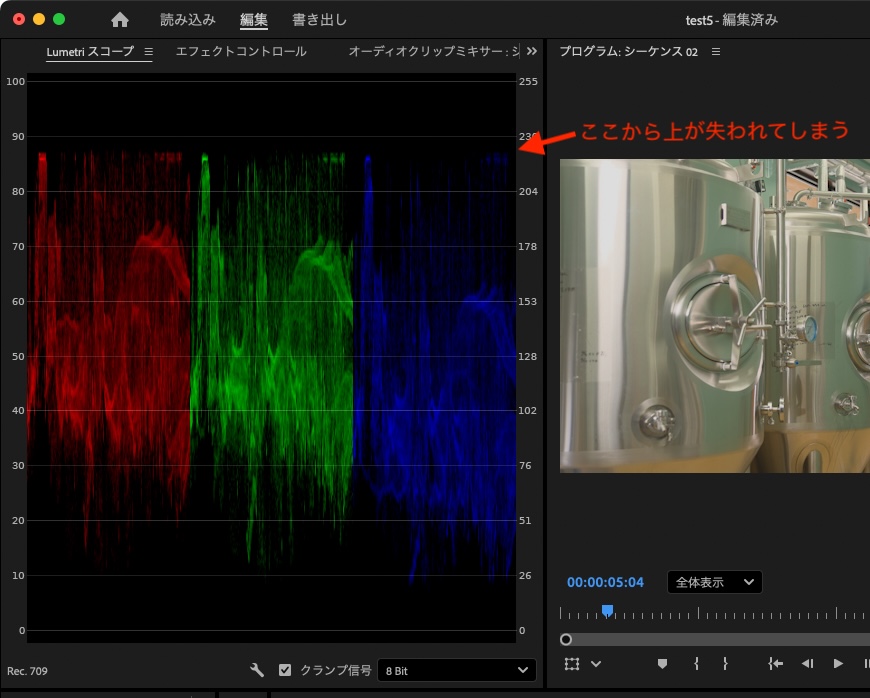Select the Step Back one frame icon
The width and height of the screenshot is (870, 698).
pyautogui.click(x=807, y=663)
